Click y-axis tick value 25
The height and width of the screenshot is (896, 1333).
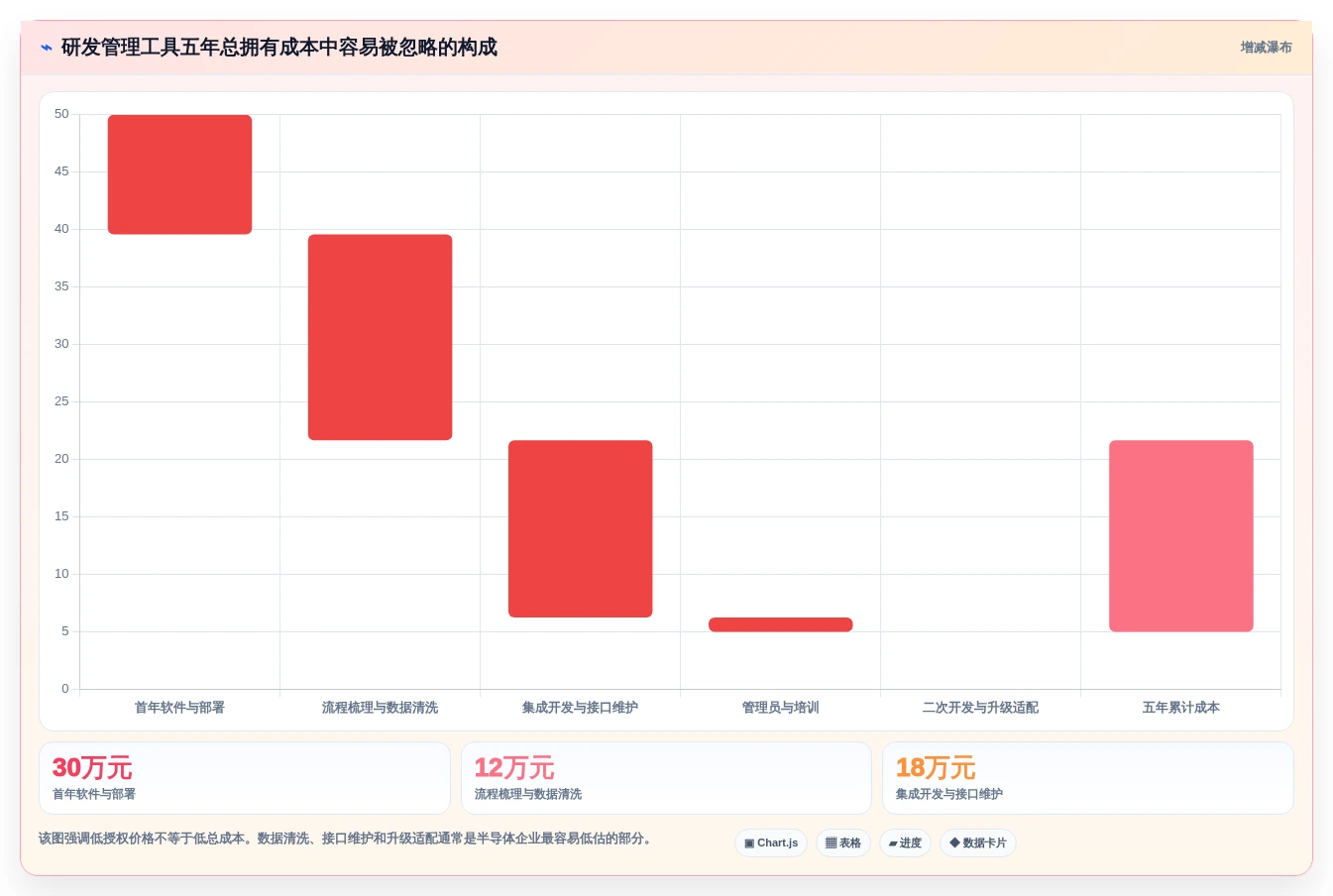[61, 401]
